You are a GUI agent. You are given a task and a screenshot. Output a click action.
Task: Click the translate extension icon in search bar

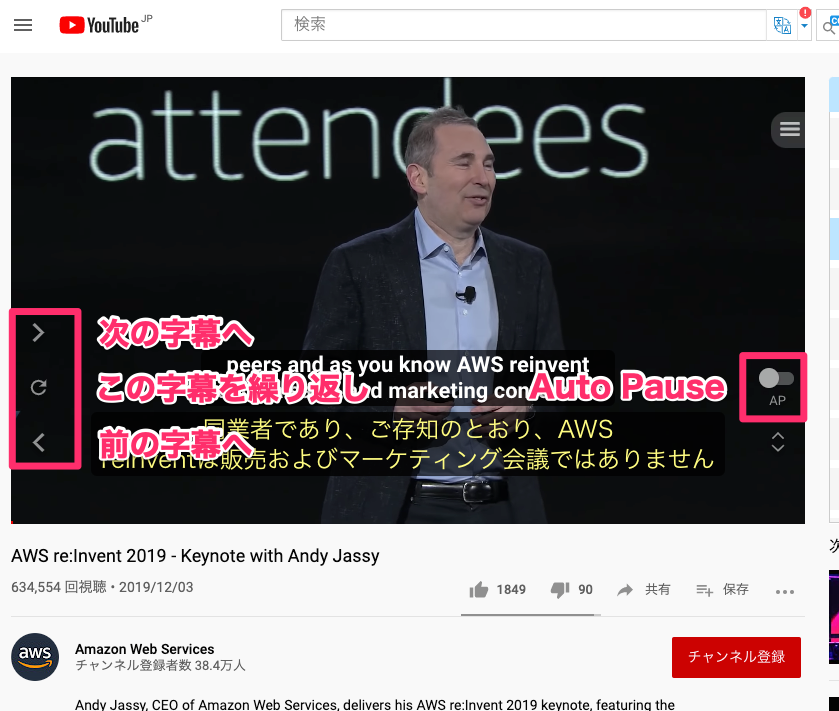tap(782, 25)
